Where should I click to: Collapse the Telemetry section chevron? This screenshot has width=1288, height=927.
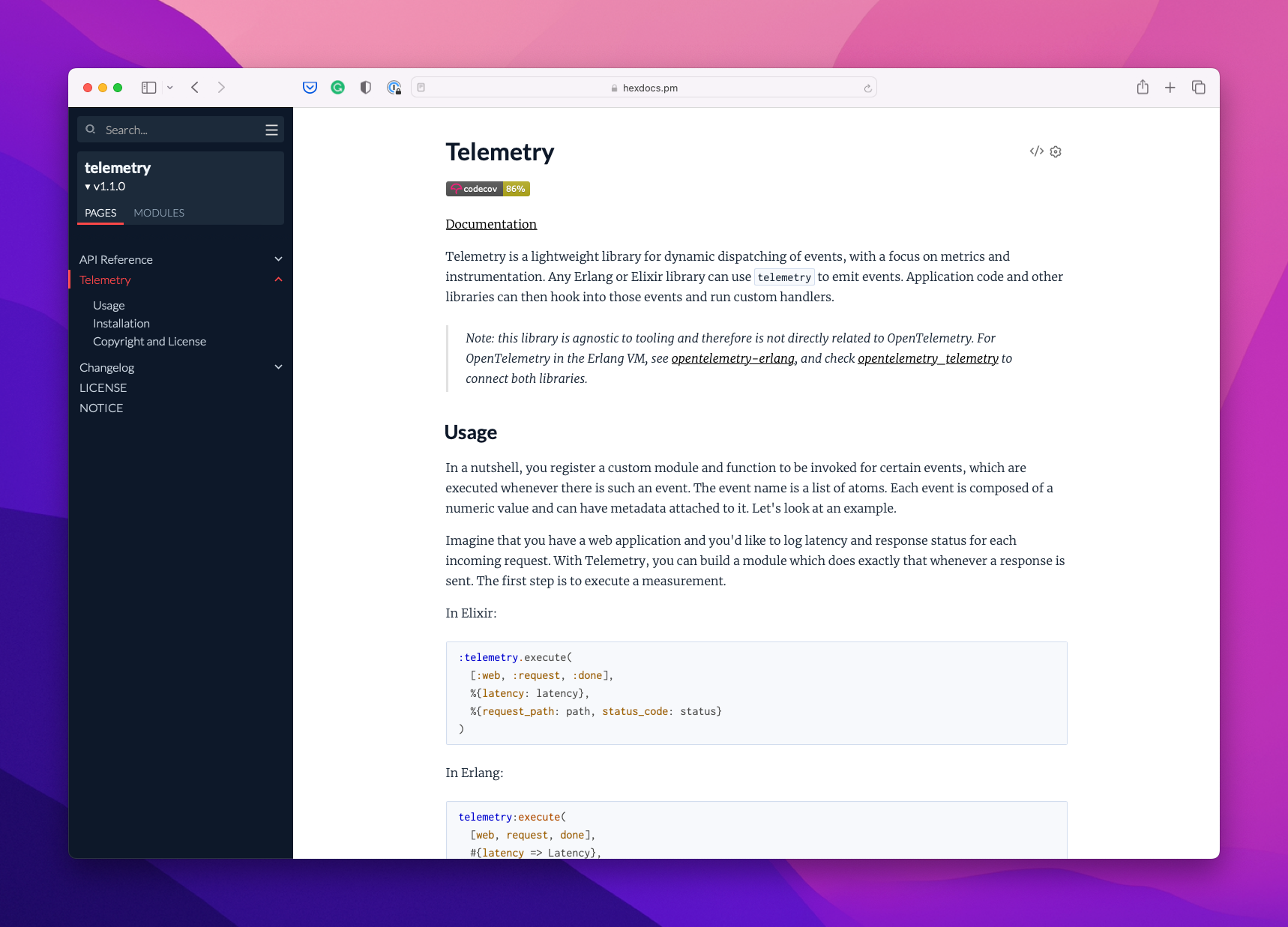pyautogui.click(x=278, y=280)
